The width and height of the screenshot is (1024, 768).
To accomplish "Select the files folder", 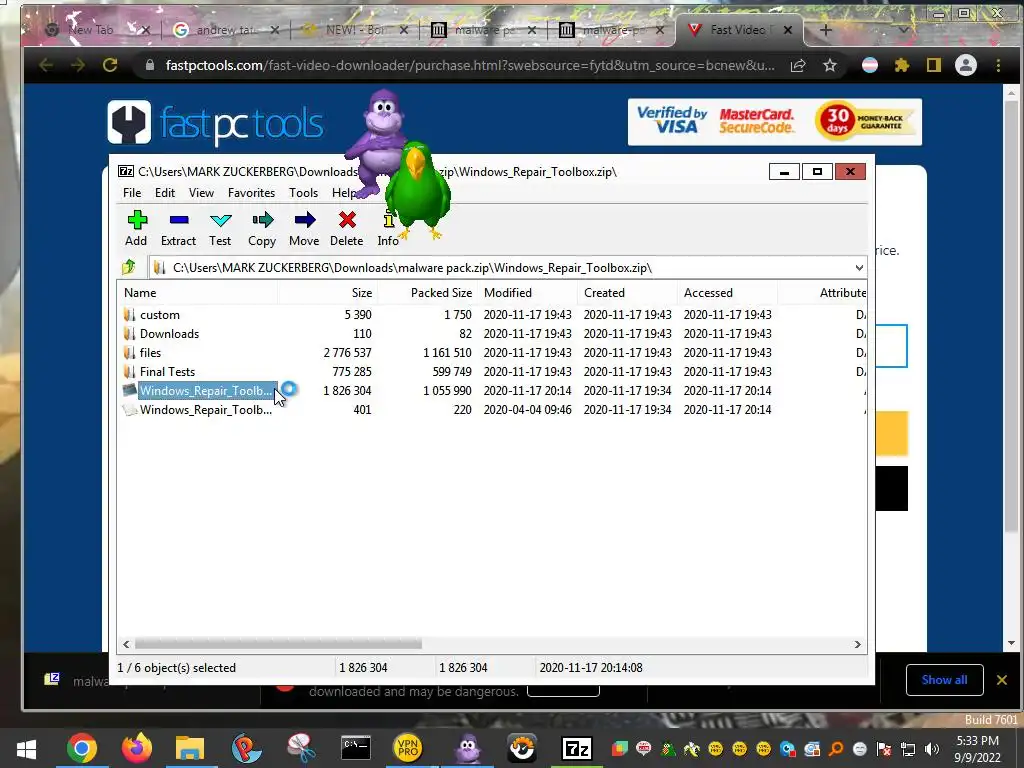I will point(150,353).
